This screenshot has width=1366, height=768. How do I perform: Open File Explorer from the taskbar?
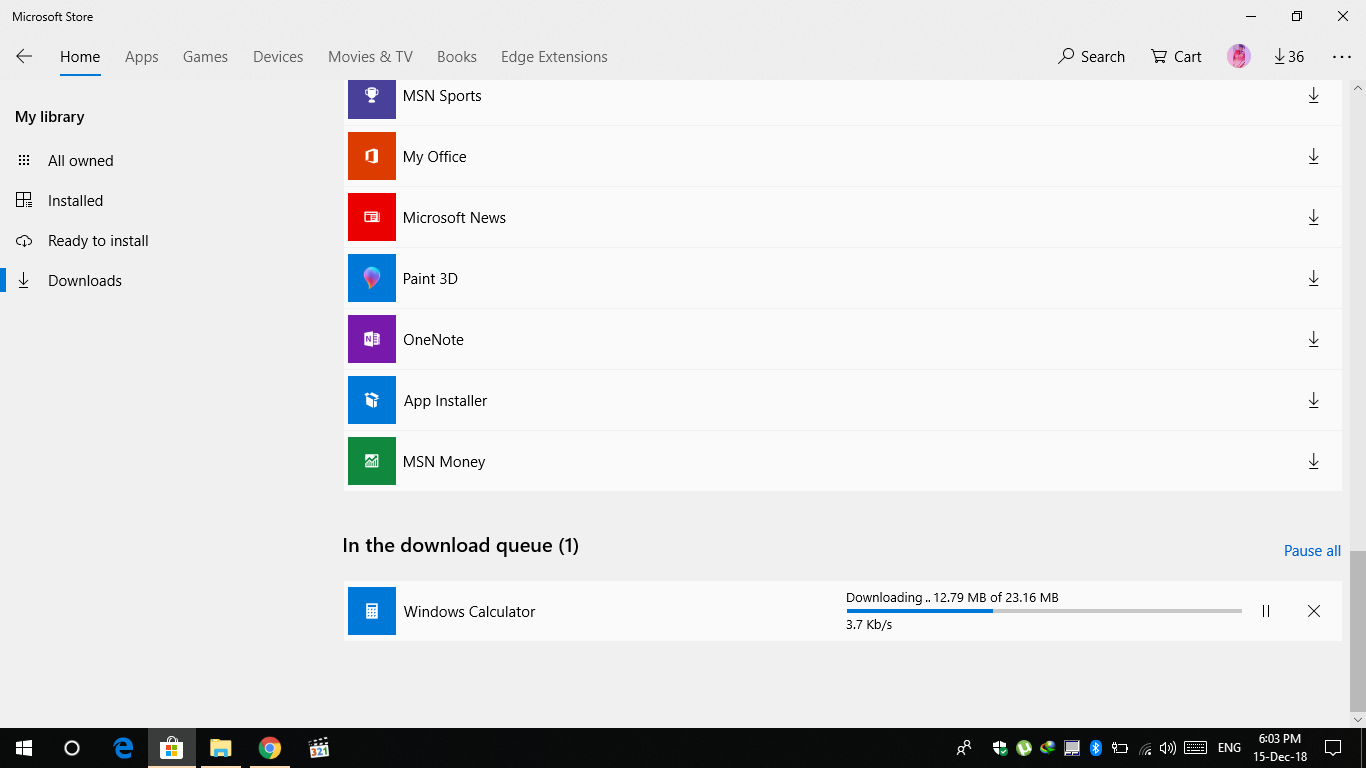coord(221,748)
